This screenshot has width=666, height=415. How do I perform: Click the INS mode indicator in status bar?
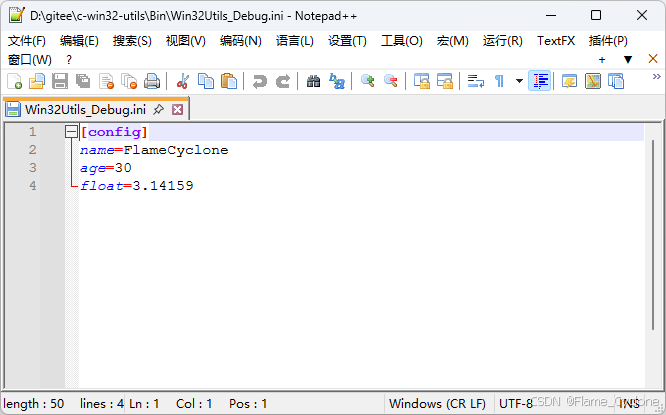(x=629, y=403)
